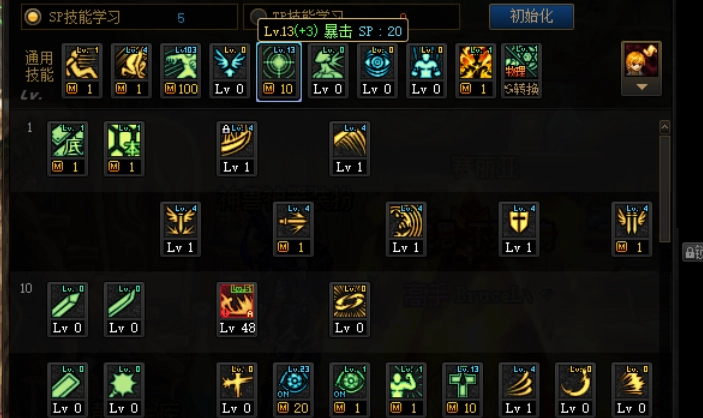
Task: Click the 物理 转换 conversion skill icon
Action: (521, 70)
